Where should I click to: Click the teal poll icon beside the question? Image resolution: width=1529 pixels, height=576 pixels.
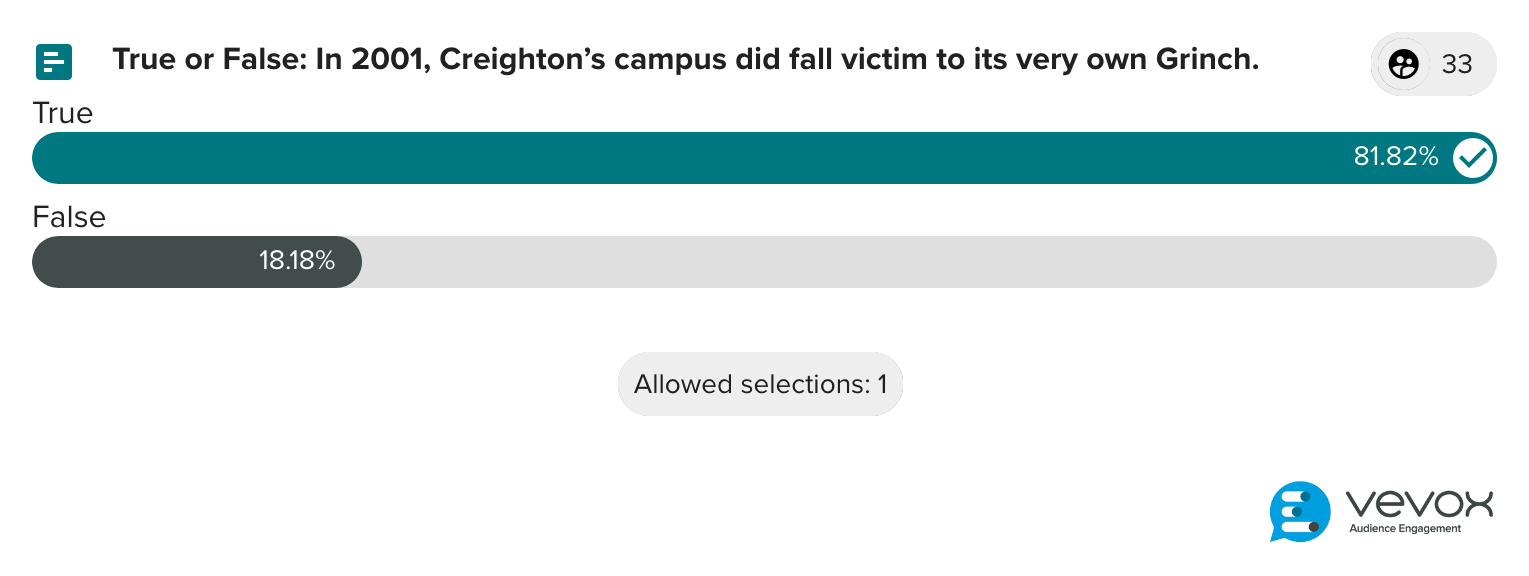tap(54, 62)
